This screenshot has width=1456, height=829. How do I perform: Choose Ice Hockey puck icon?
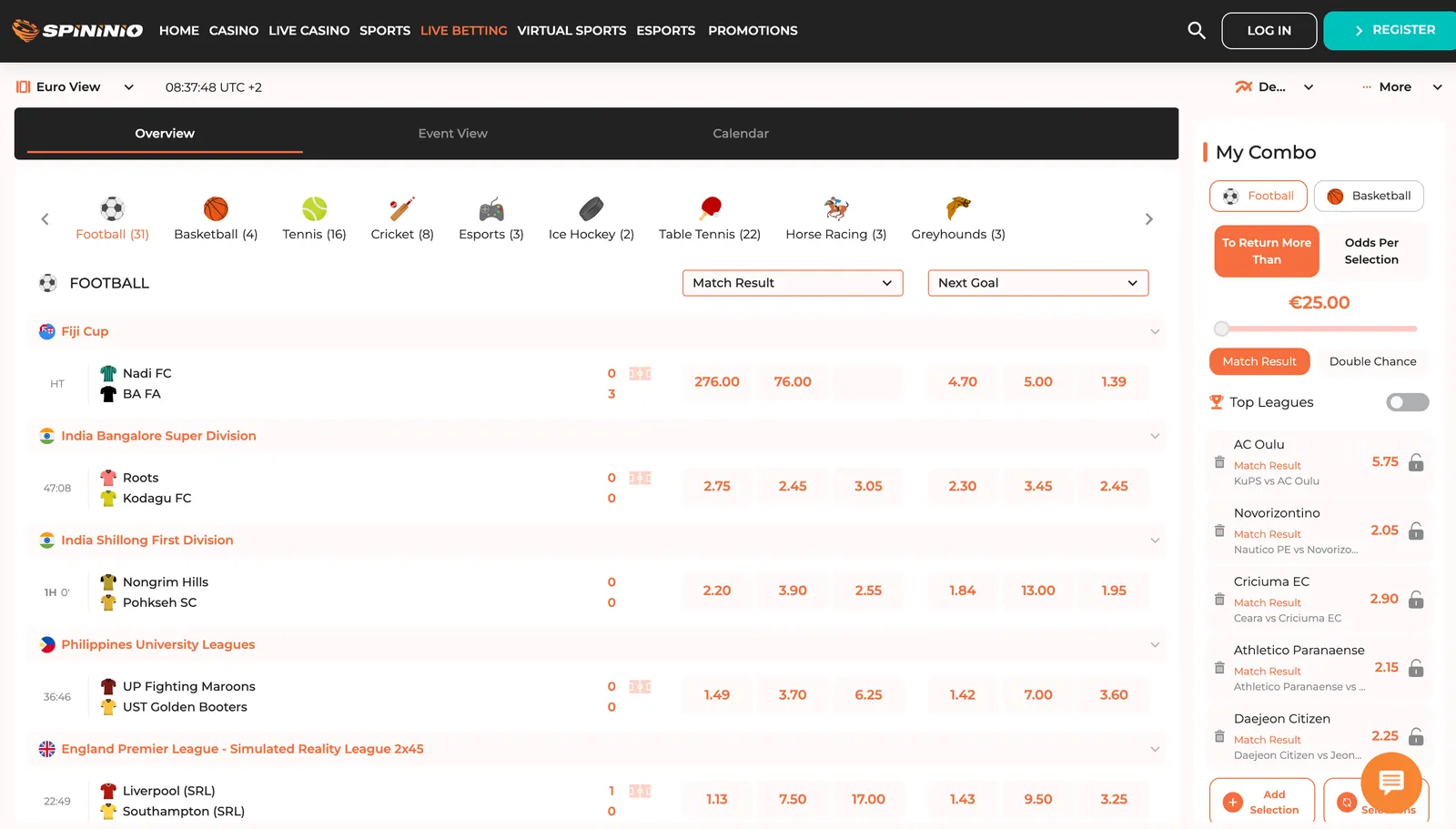(591, 209)
